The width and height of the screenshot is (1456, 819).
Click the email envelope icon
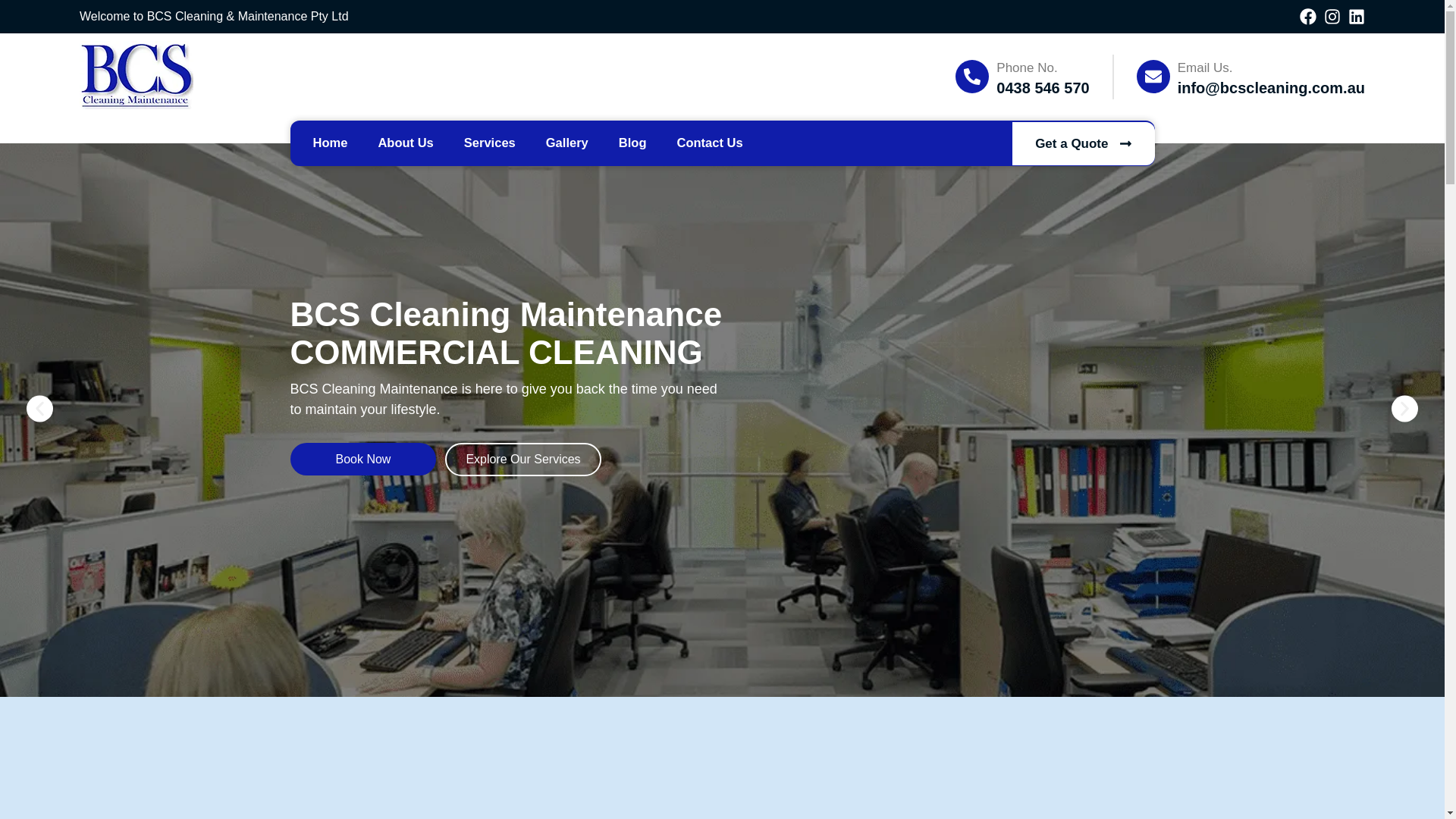(1153, 77)
